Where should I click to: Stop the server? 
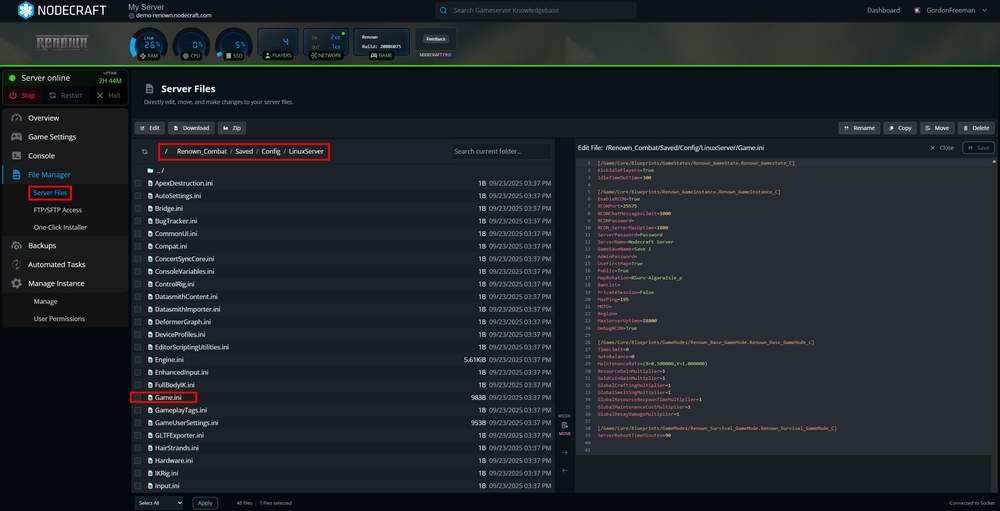(22, 96)
